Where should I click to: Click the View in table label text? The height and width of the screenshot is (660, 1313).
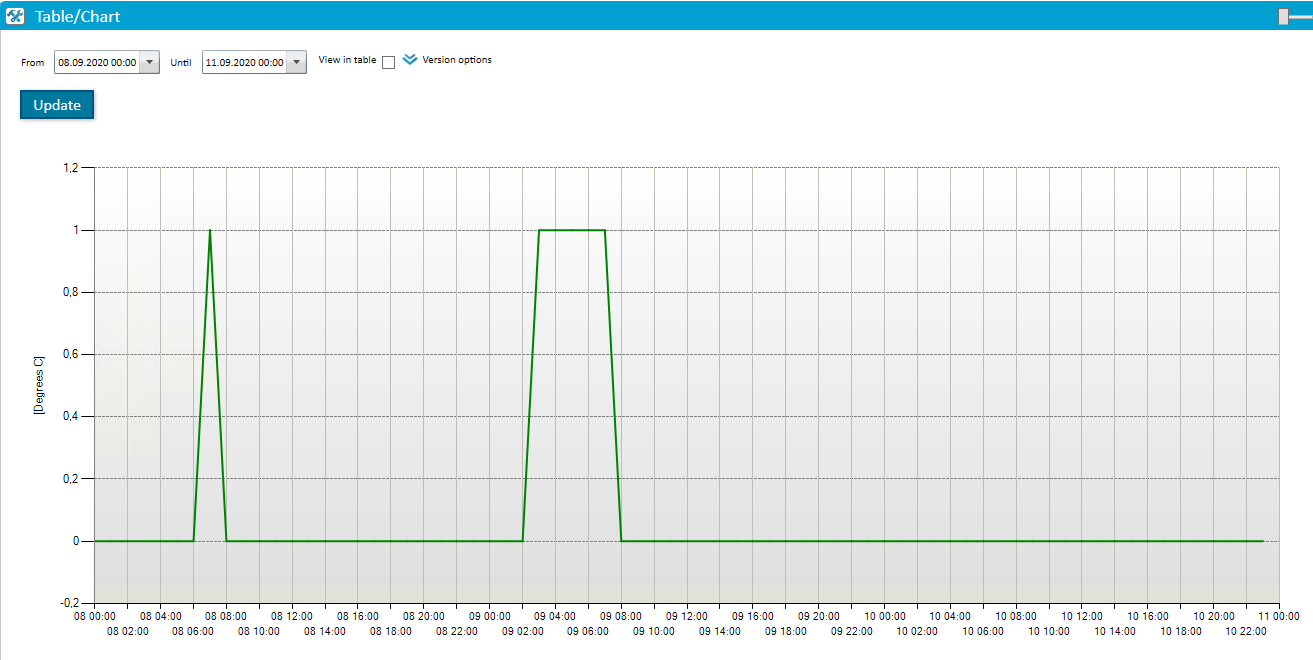click(x=347, y=60)
